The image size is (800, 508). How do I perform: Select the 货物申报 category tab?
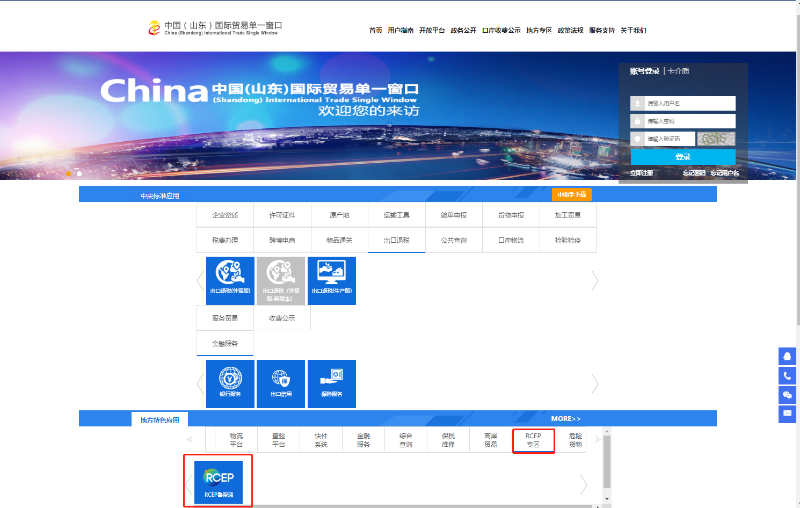click(511, 215)
